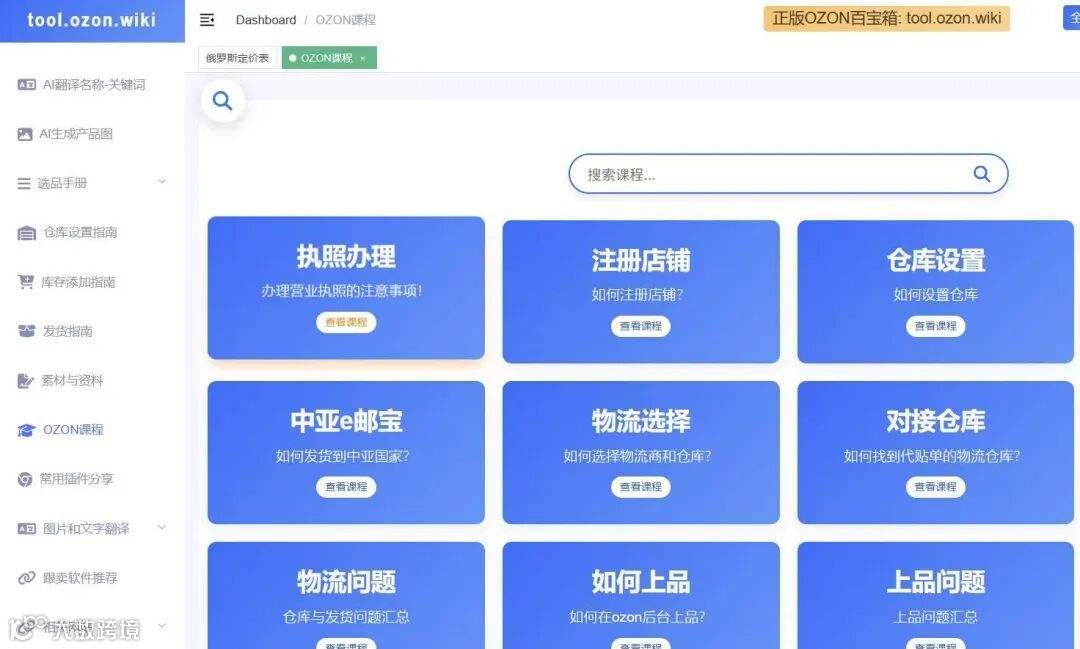
Task: Click 查看课程 on 执照办理 card
Action: point(346,322)
